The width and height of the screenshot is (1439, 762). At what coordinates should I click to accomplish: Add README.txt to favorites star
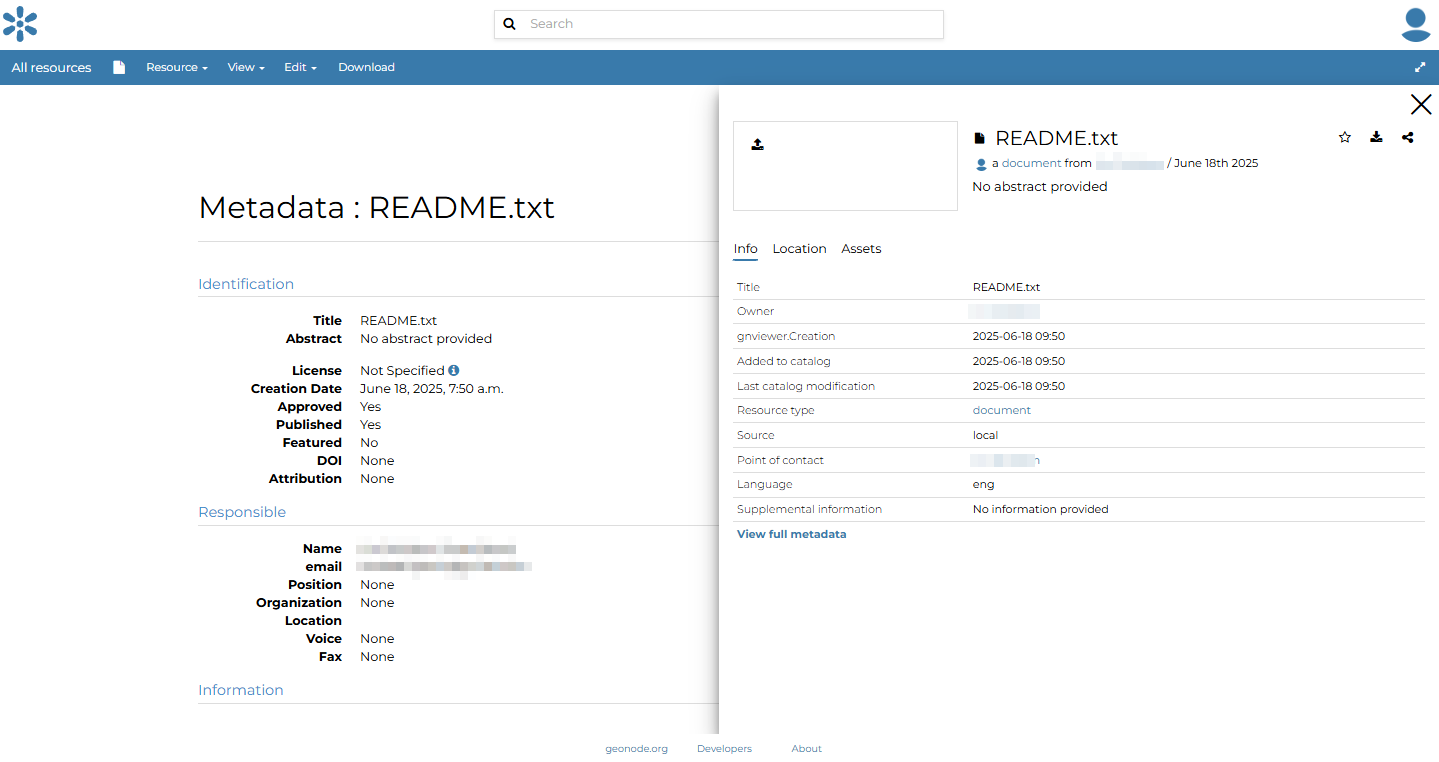pyautogui.click(x=1345, y=138)
